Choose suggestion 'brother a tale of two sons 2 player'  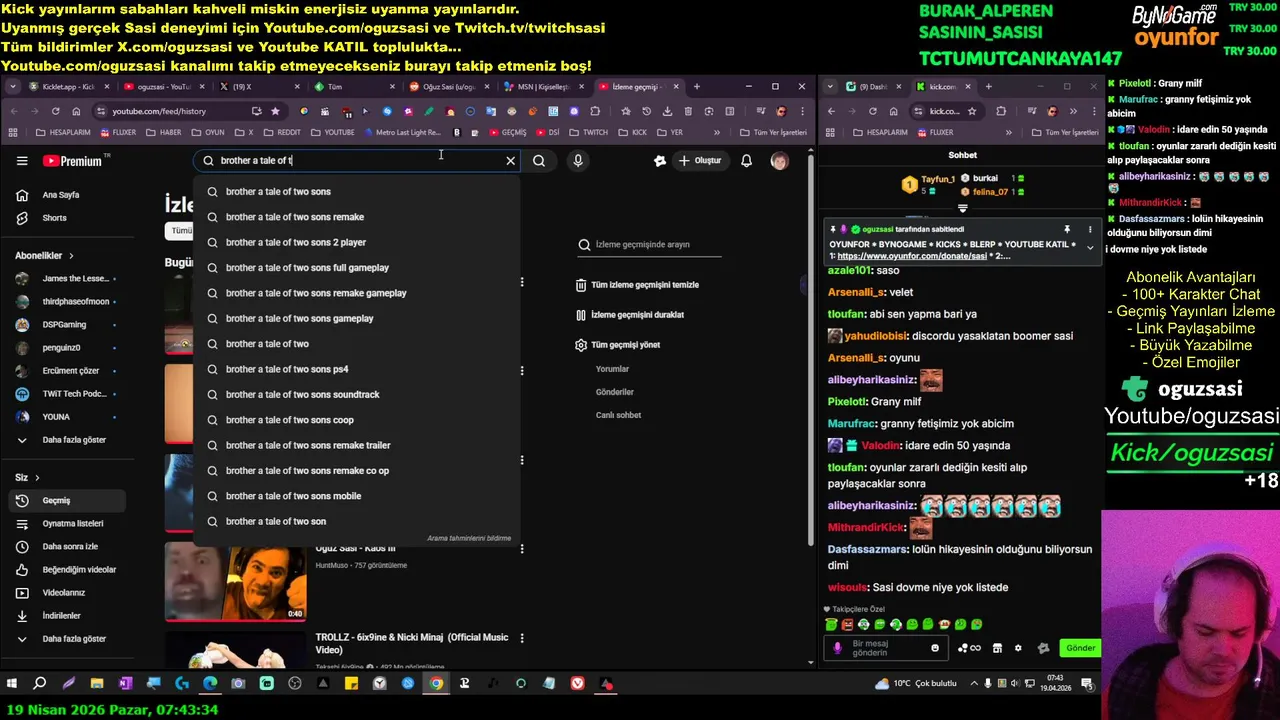357,242
